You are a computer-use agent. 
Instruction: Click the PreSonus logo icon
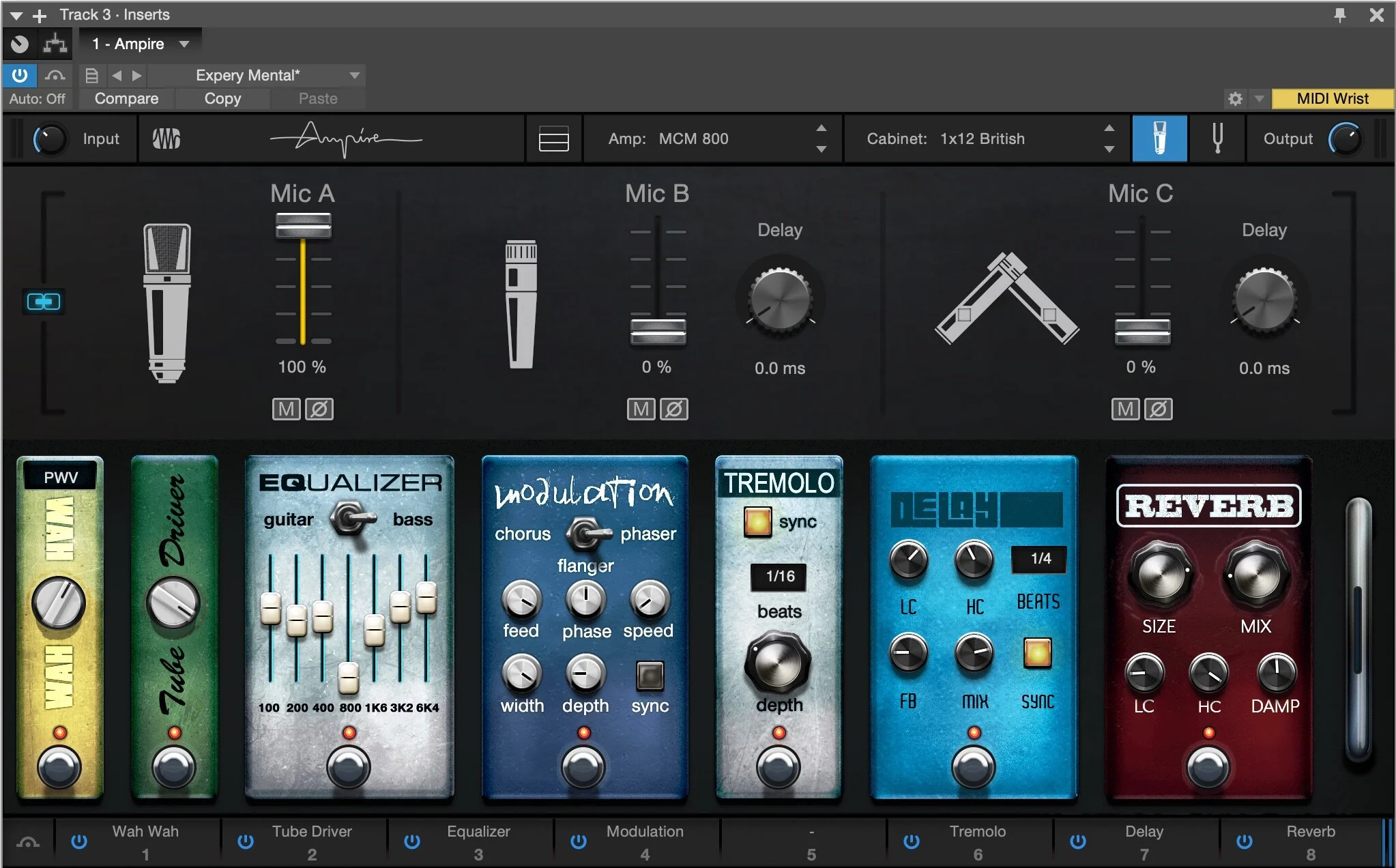(166, 139)
